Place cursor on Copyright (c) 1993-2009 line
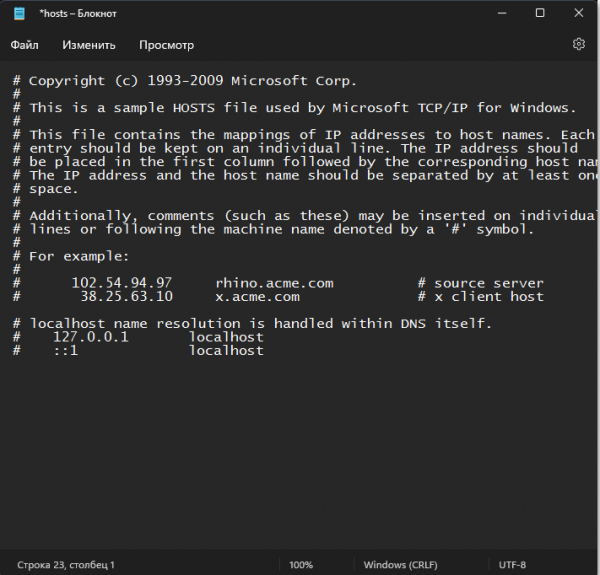 coord(185,81)
